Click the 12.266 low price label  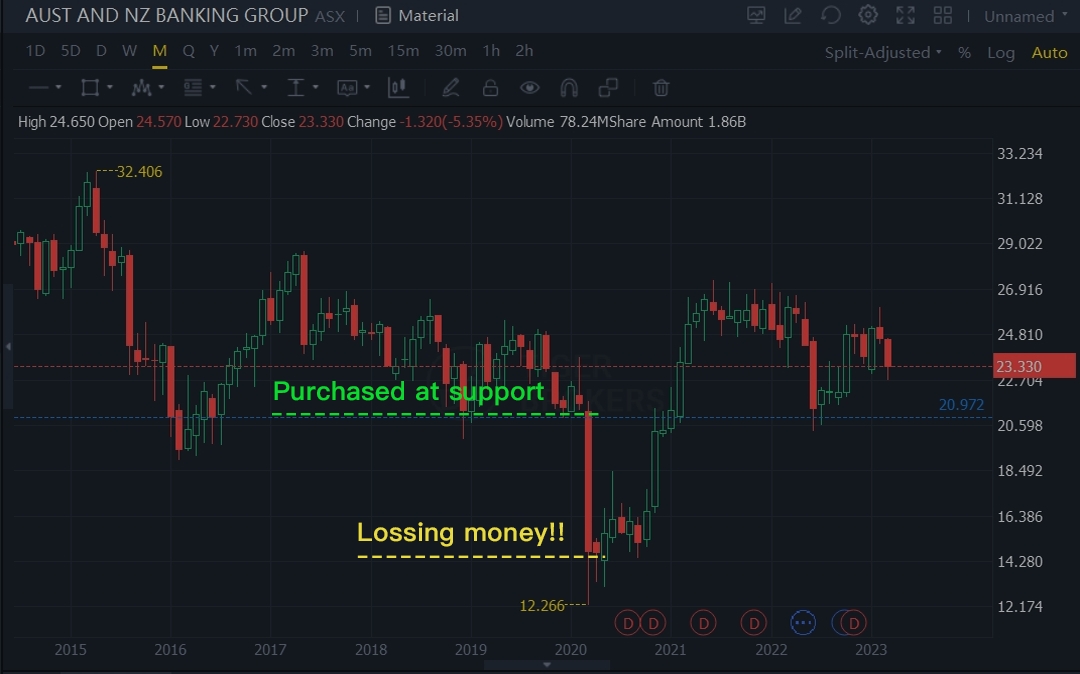coord(542,606)
